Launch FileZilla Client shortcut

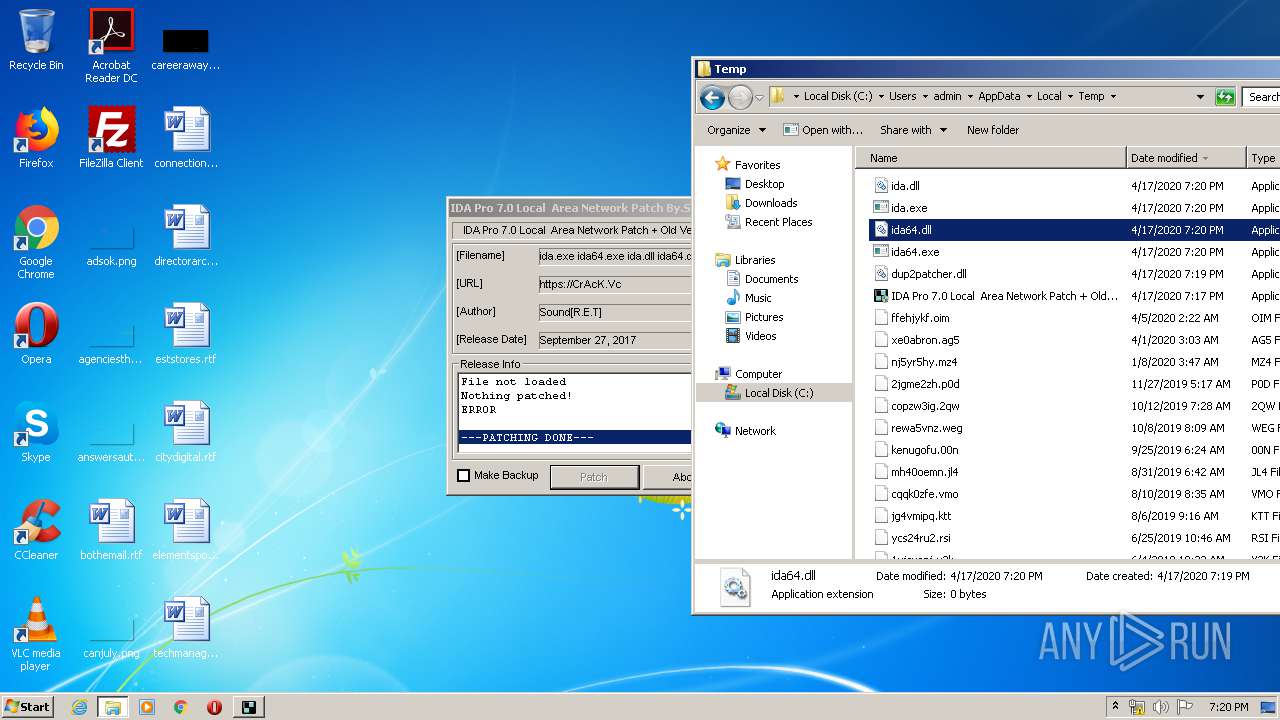click(111, 138)
